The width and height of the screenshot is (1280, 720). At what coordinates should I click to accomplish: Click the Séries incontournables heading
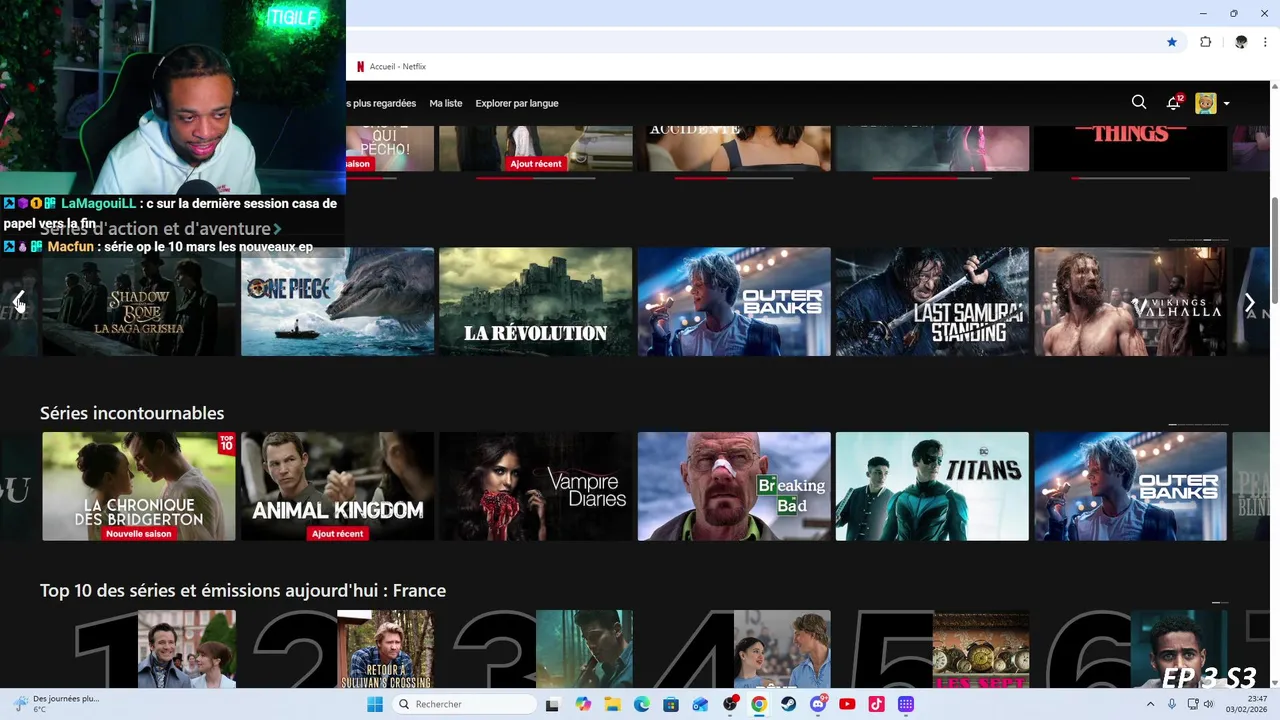(x=132, y=413)
